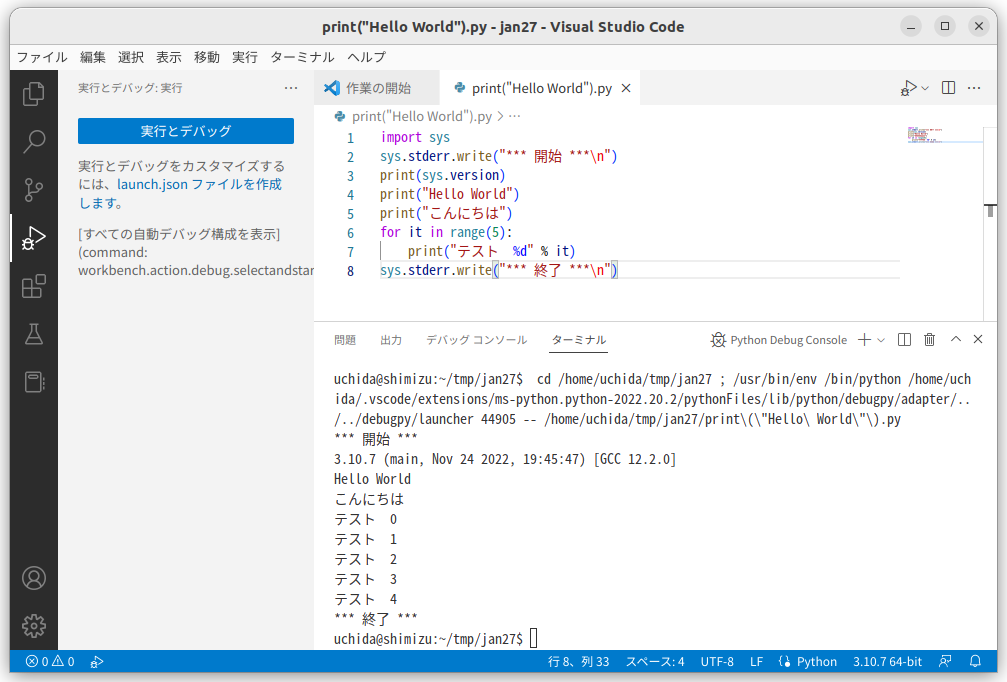
Task: Open sidebar views and more actions ellipsis
Action: click(x=291, y=88)
